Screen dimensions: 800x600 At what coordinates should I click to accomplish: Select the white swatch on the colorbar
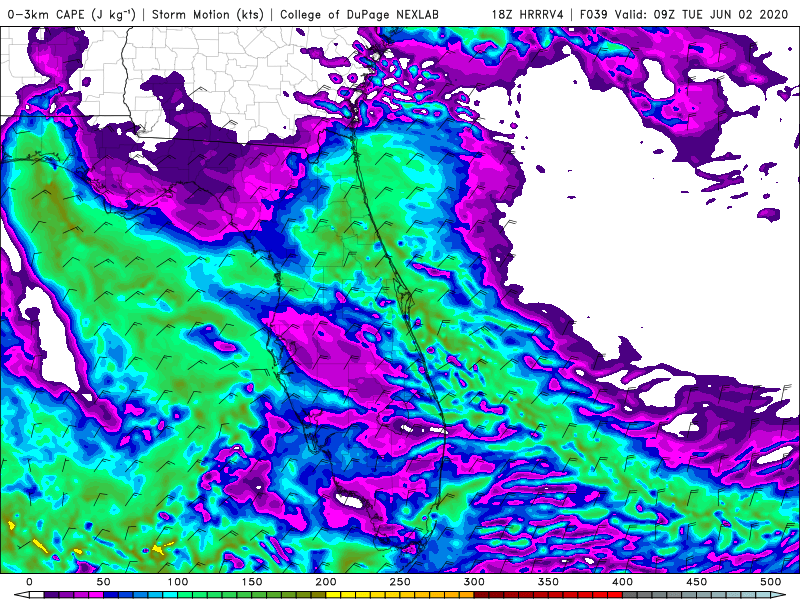pos(37,595)
